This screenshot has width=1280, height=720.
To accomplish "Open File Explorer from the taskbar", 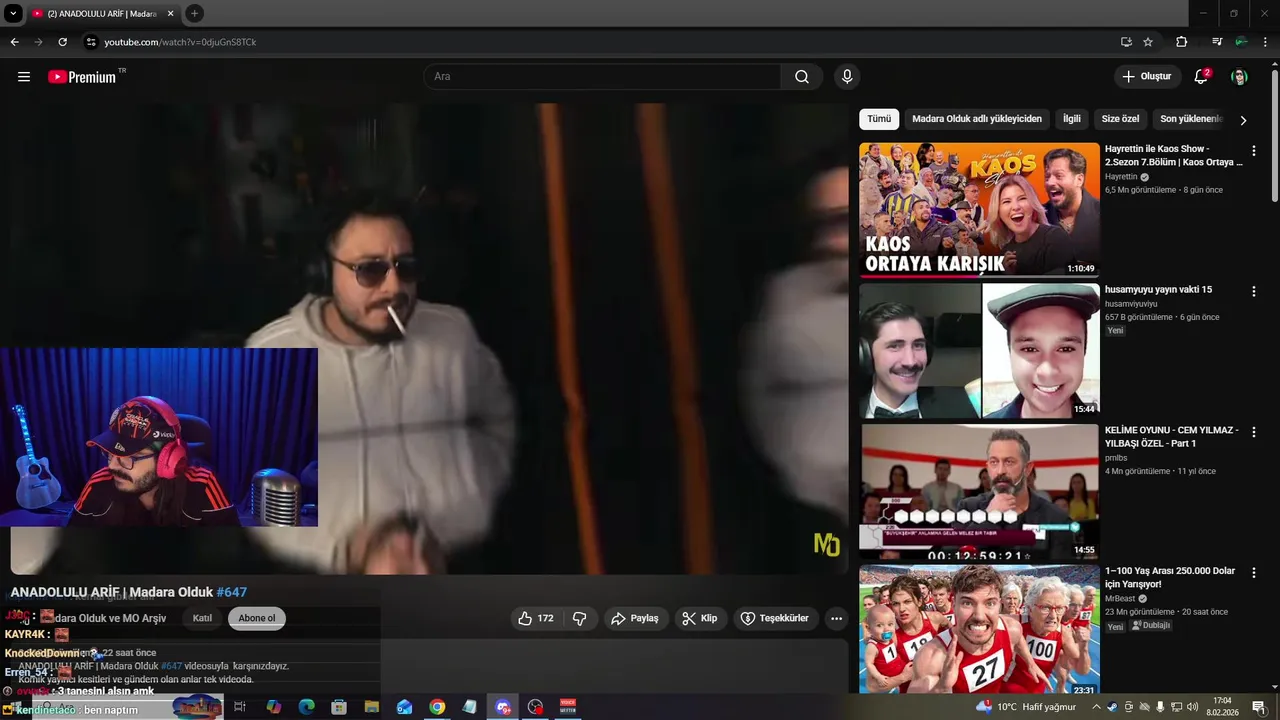I will click(x=371, y=707).
